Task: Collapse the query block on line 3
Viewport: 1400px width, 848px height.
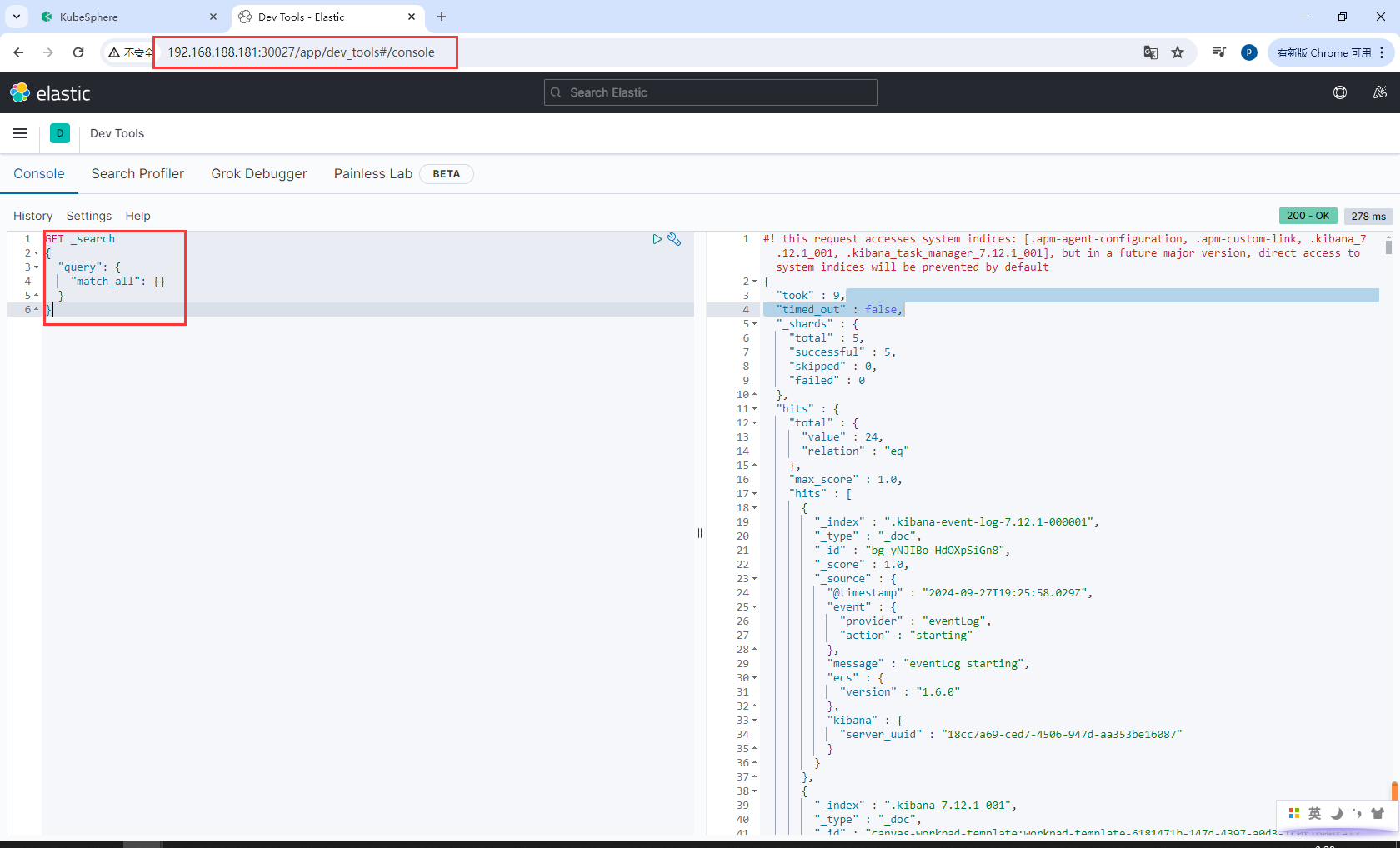Action: [x=37, y=267]
